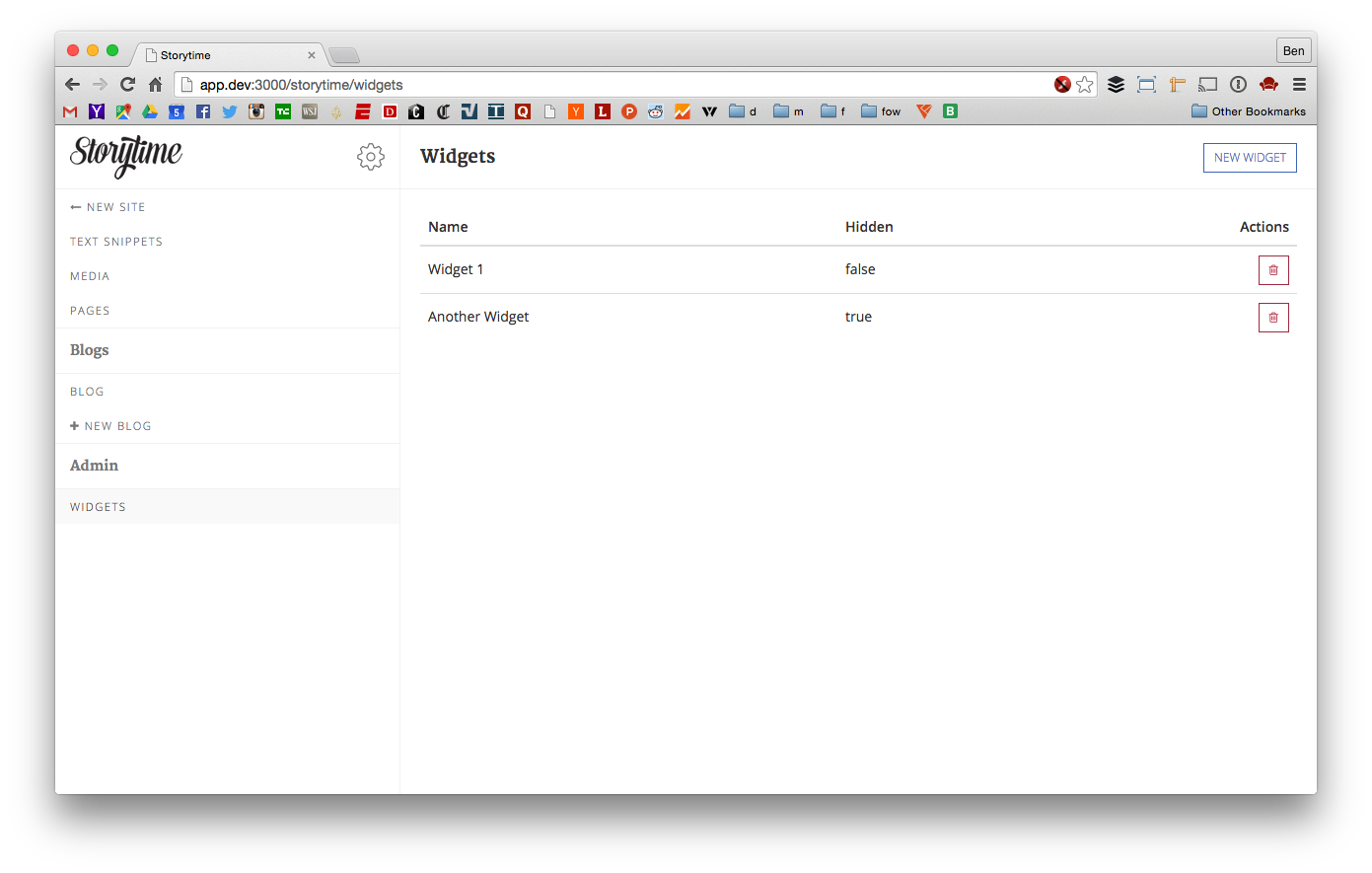Open Media in sidebar

tap(90, 276)
